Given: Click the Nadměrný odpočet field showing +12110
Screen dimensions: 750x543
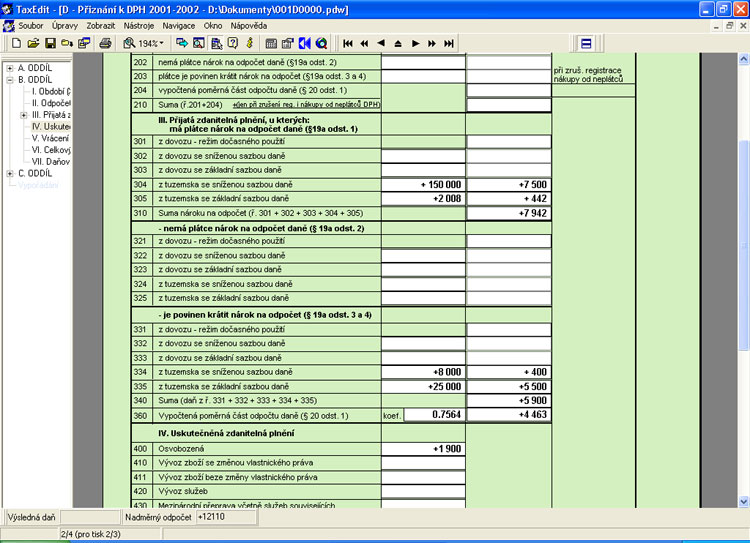Looking at the screenshot, I should click(x=226, y=517).
